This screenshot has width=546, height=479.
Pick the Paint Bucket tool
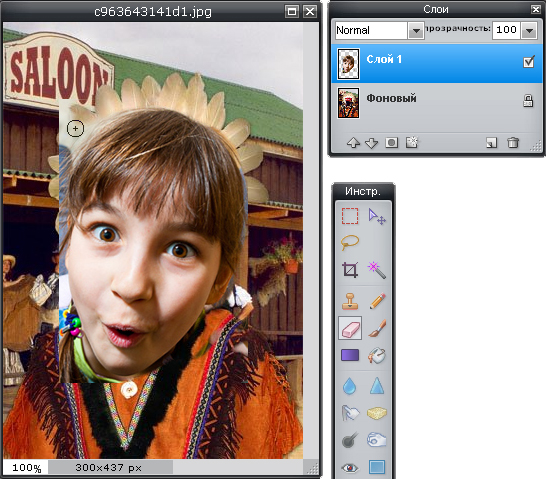377,355
